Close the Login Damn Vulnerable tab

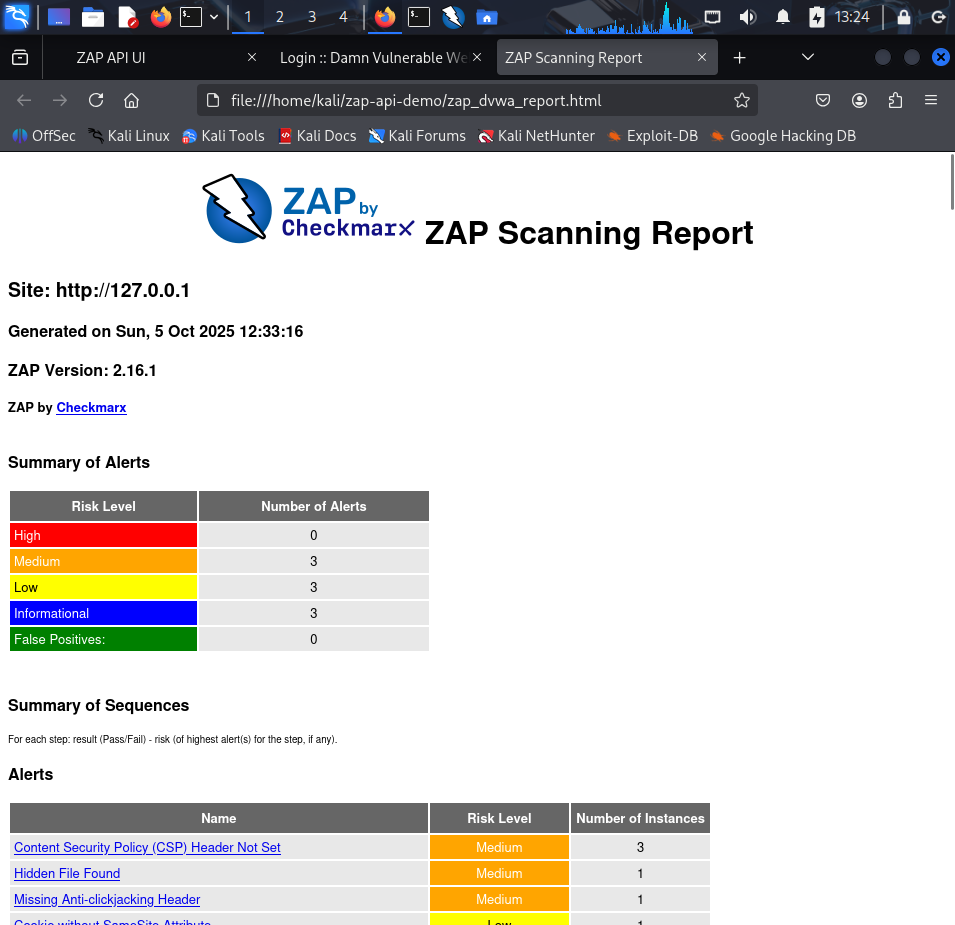click(x=477, y=57)
